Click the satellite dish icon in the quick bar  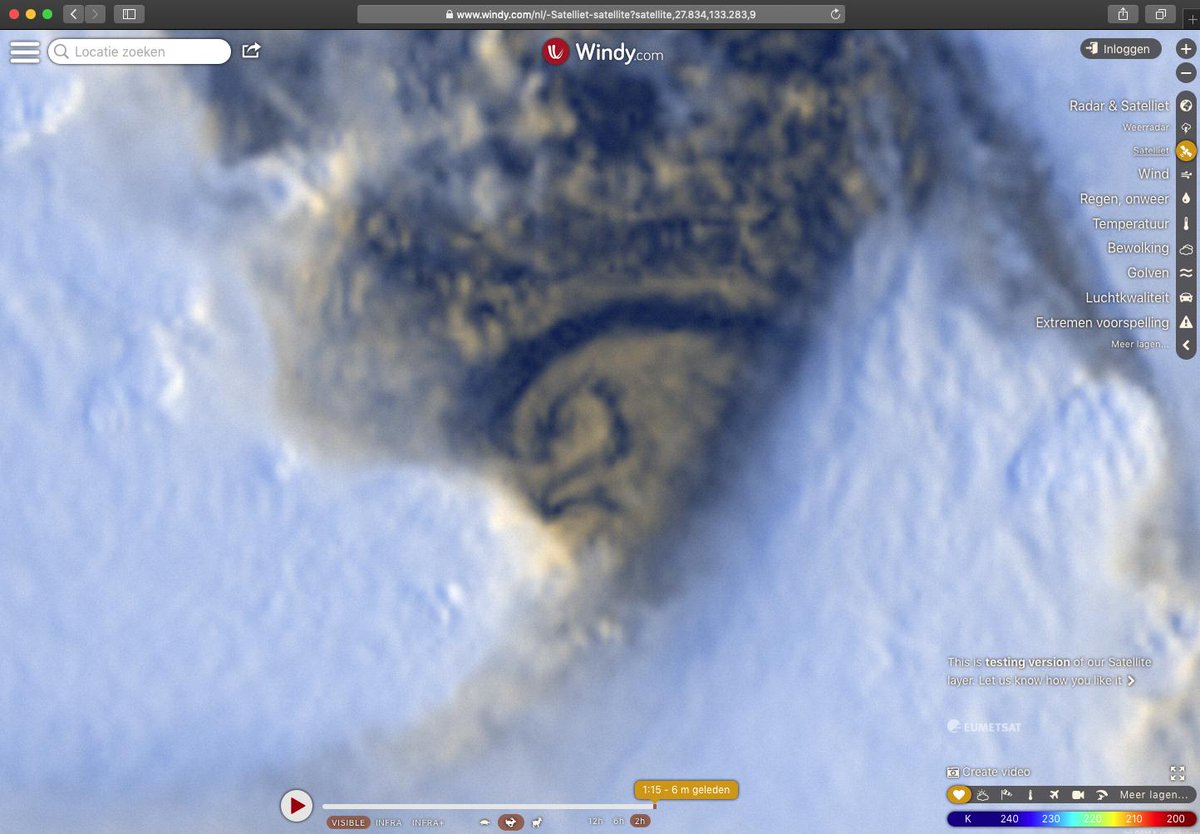[1102, 795]
